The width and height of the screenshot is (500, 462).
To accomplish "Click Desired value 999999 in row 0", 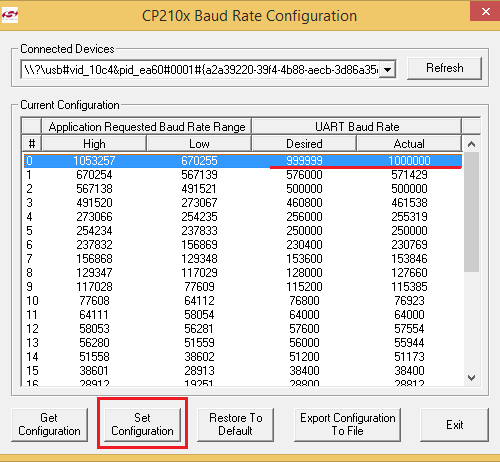I will (x=304, y=161).
